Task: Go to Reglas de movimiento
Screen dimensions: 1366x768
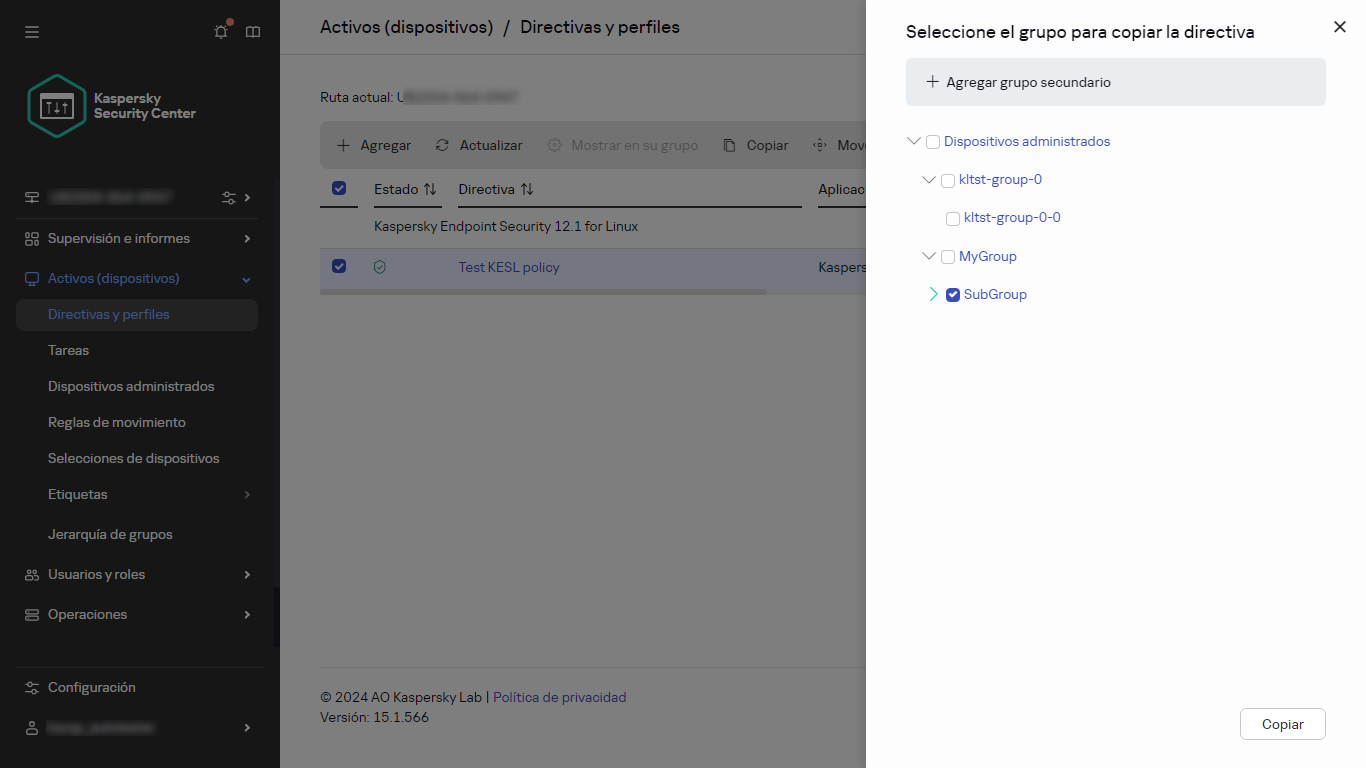Action: coord(116,422)
